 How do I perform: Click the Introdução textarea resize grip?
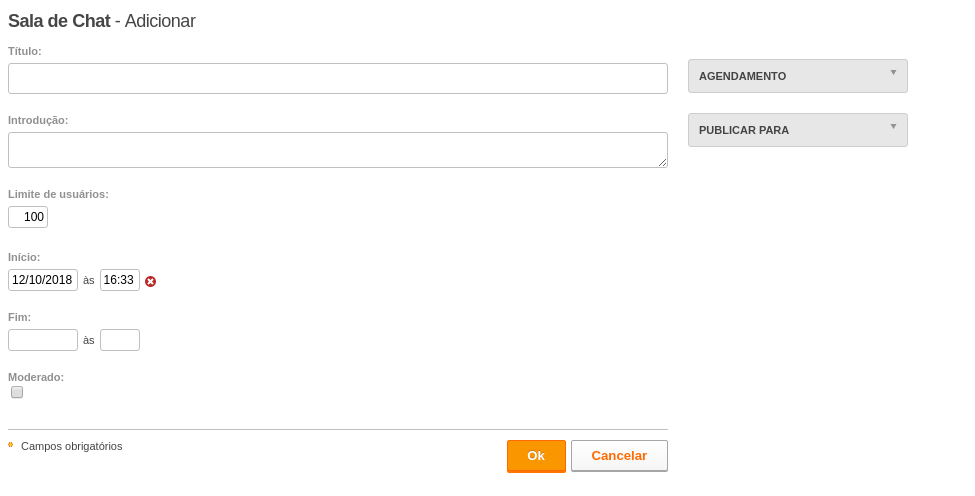[662, 162]
